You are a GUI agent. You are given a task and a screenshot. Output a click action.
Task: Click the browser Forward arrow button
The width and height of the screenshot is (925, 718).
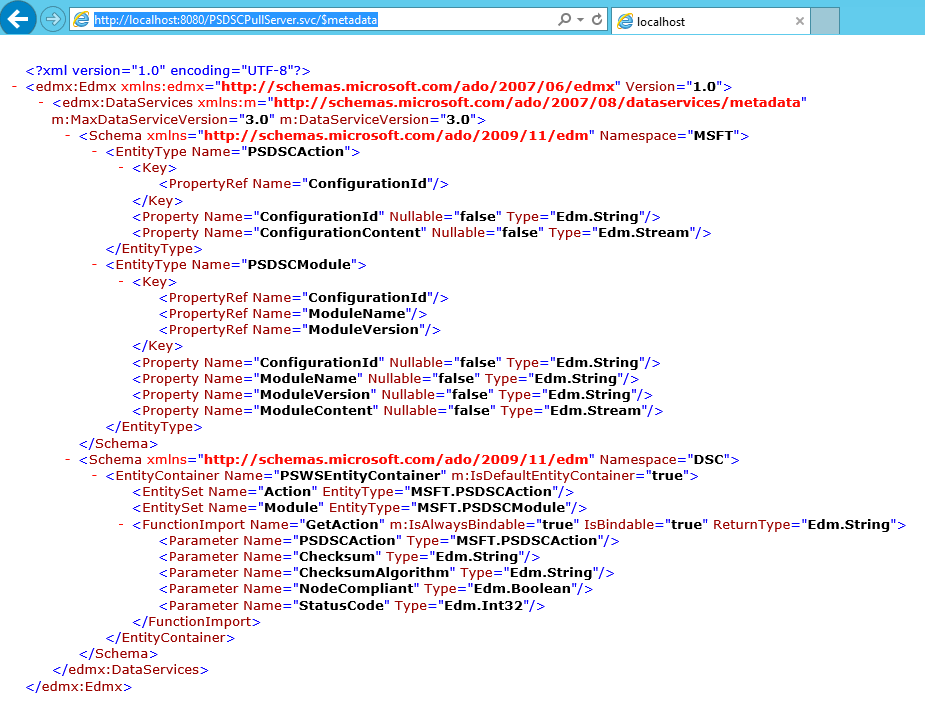[53, 19]
